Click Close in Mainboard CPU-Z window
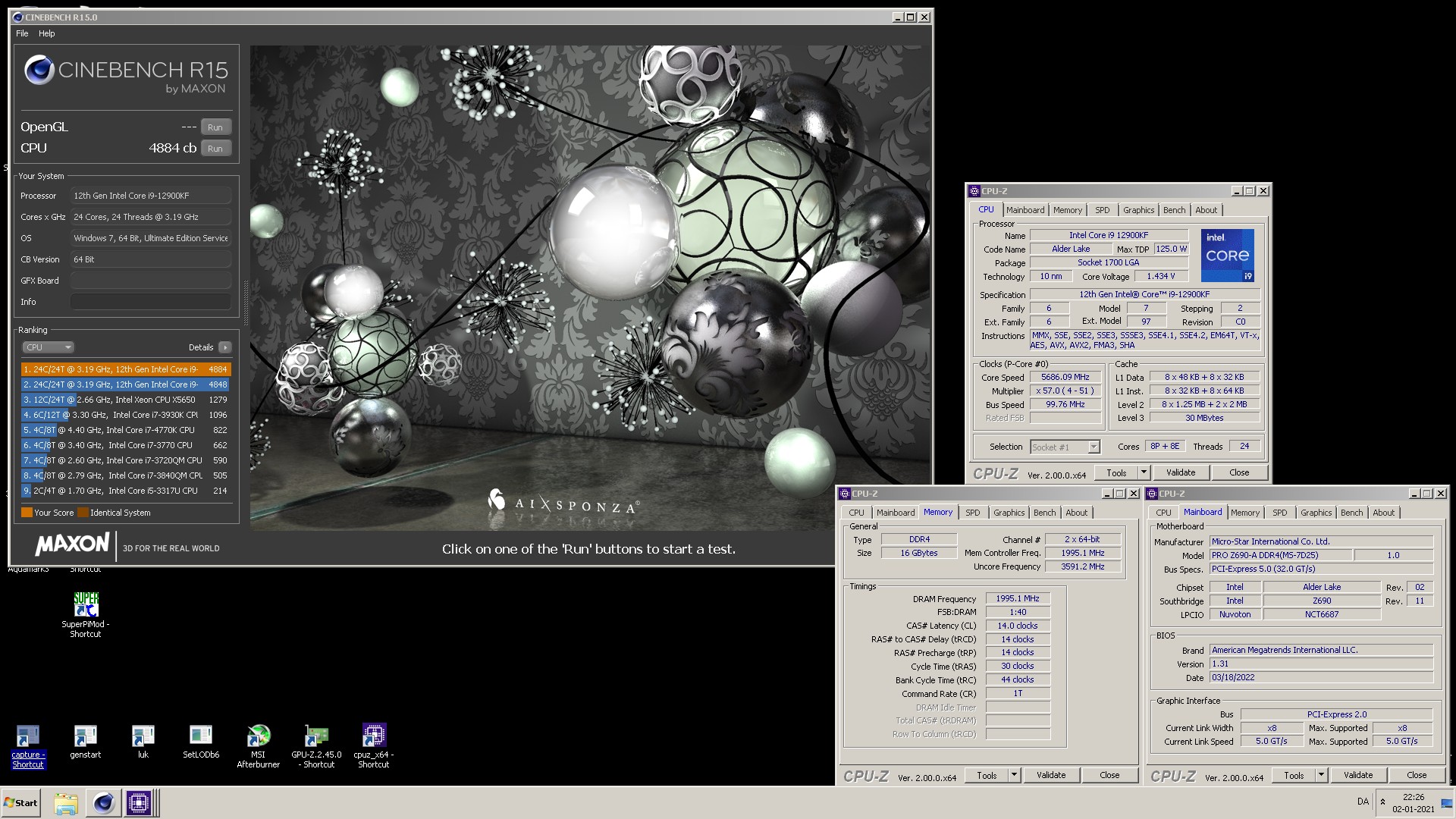This screenshot has height=819, width=1456. tap(1417, 775)
